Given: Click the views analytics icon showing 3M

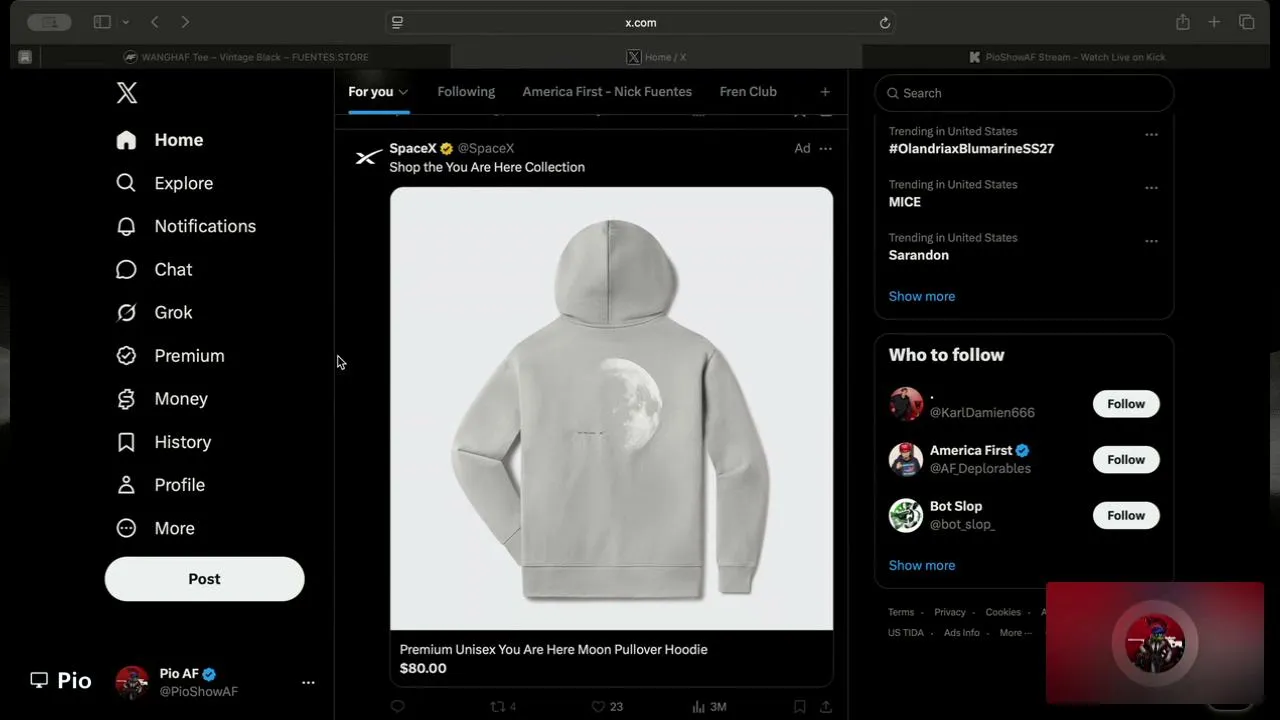Looking at the screenshot, I should click(x=698, y=706).
